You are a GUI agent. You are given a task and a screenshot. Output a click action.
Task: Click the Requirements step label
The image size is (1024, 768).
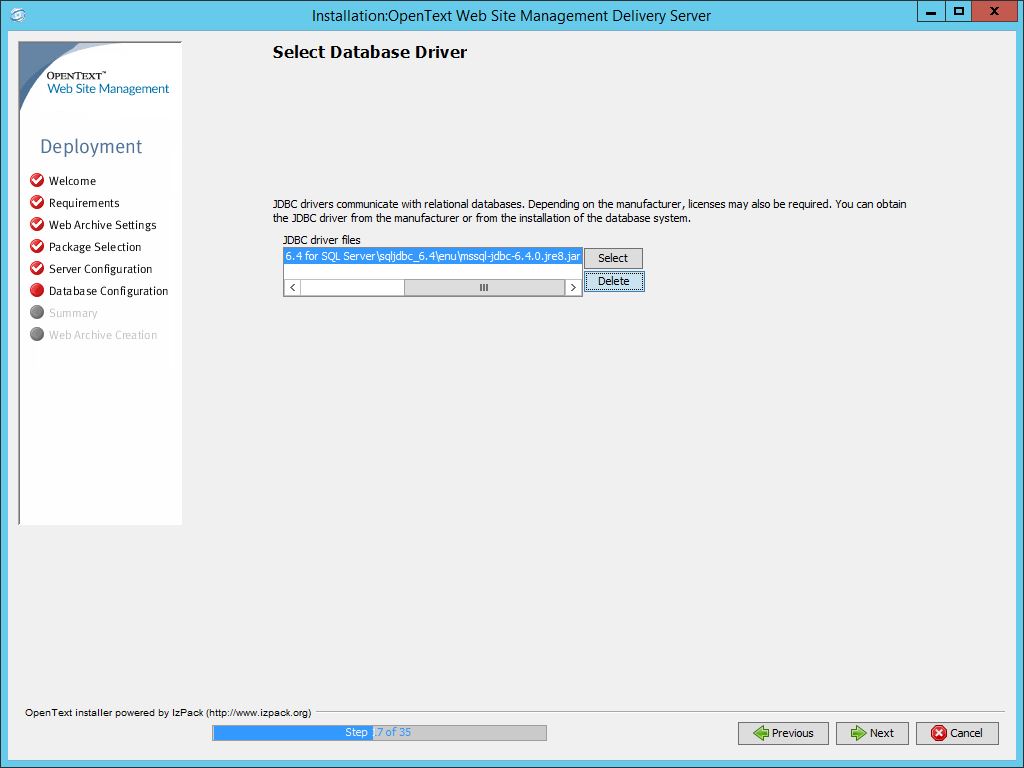84,203
